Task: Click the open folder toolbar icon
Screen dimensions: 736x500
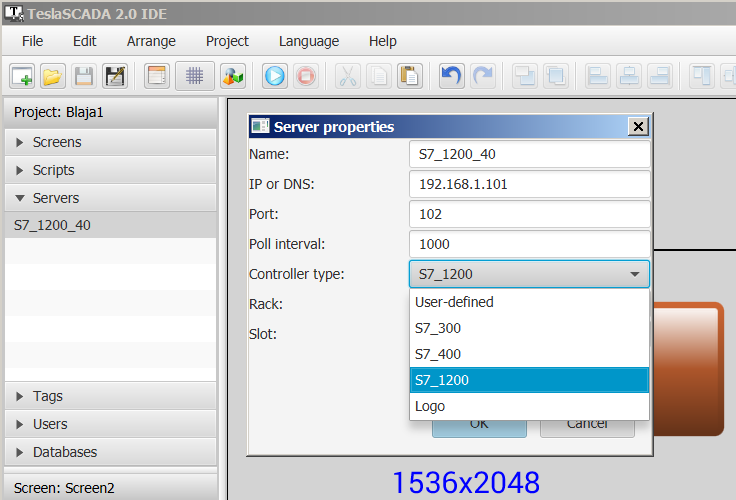Action: pos(53,76)
